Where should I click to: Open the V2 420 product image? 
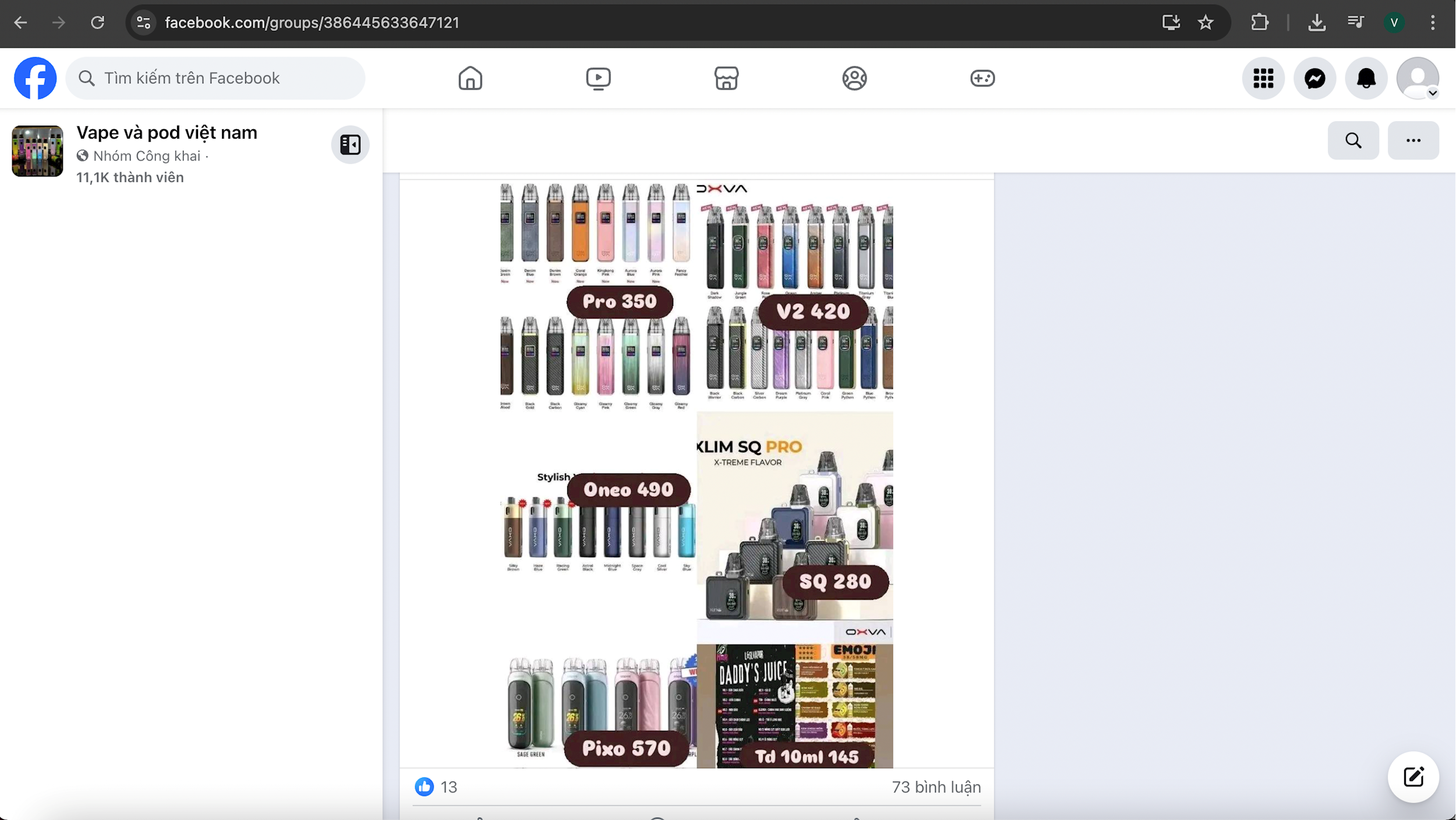[795, 296]
